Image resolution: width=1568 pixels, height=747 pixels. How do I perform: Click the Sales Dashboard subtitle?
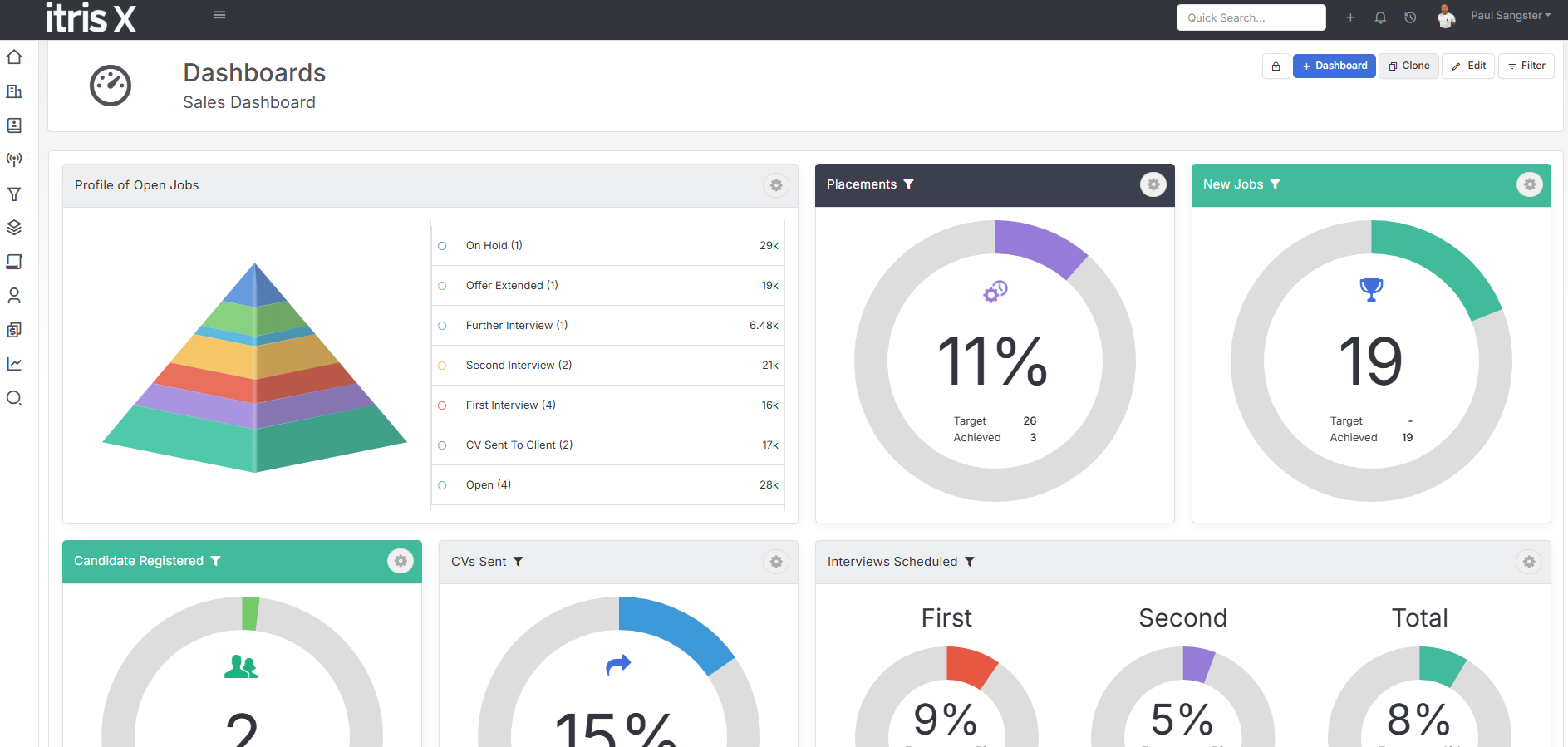click(x=249, y=102)
